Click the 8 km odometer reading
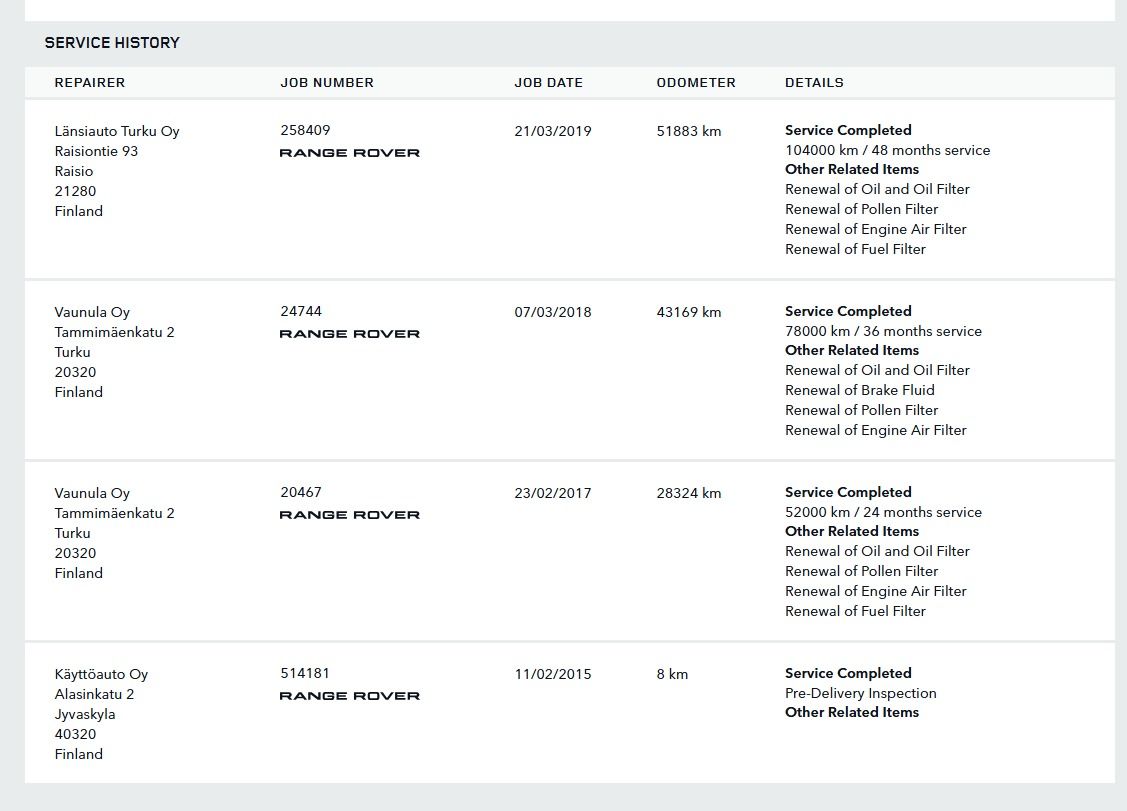The width and height of the screenshot is (1127, 811). 672,674
